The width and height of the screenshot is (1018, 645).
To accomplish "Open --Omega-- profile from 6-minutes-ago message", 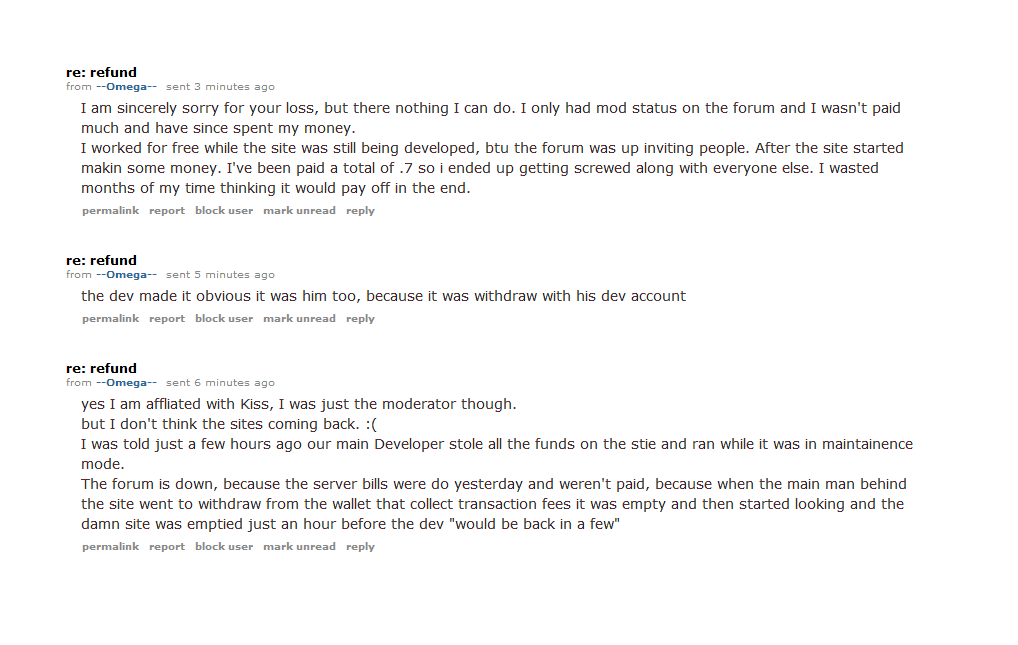I will 126,383.
